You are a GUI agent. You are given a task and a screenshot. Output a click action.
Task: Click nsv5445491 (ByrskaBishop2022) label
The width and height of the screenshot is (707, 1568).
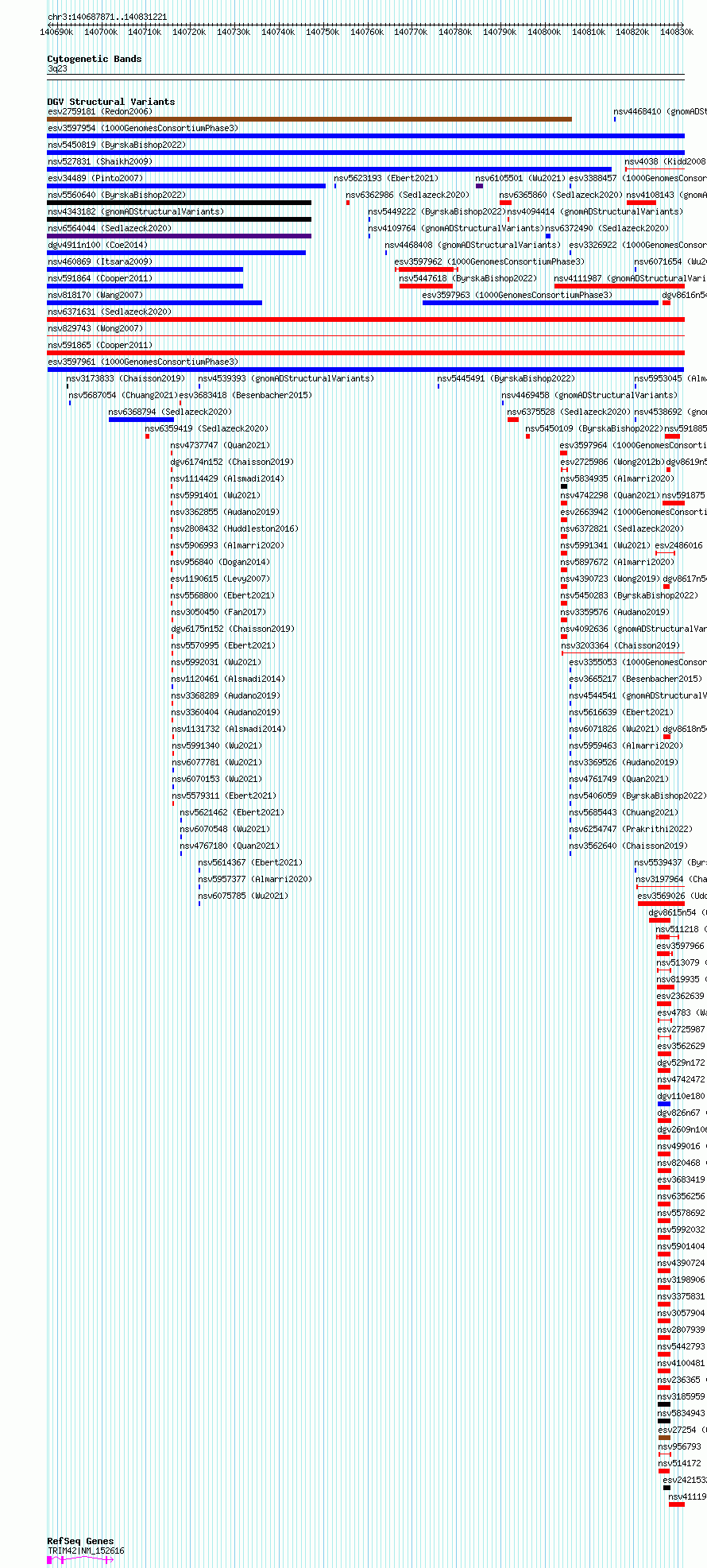tap(506, 379)
